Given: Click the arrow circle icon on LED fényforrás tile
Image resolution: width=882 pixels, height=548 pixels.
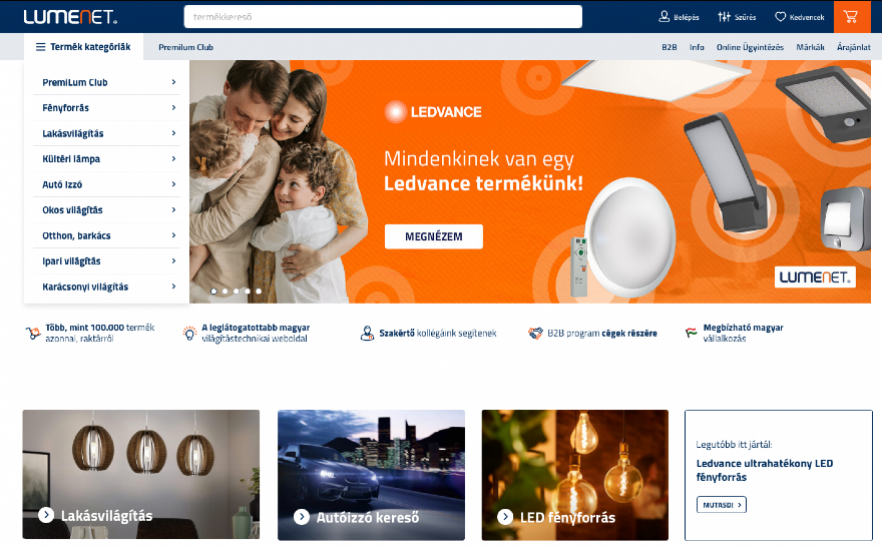Looking at the screenshot, I should 505,516.
